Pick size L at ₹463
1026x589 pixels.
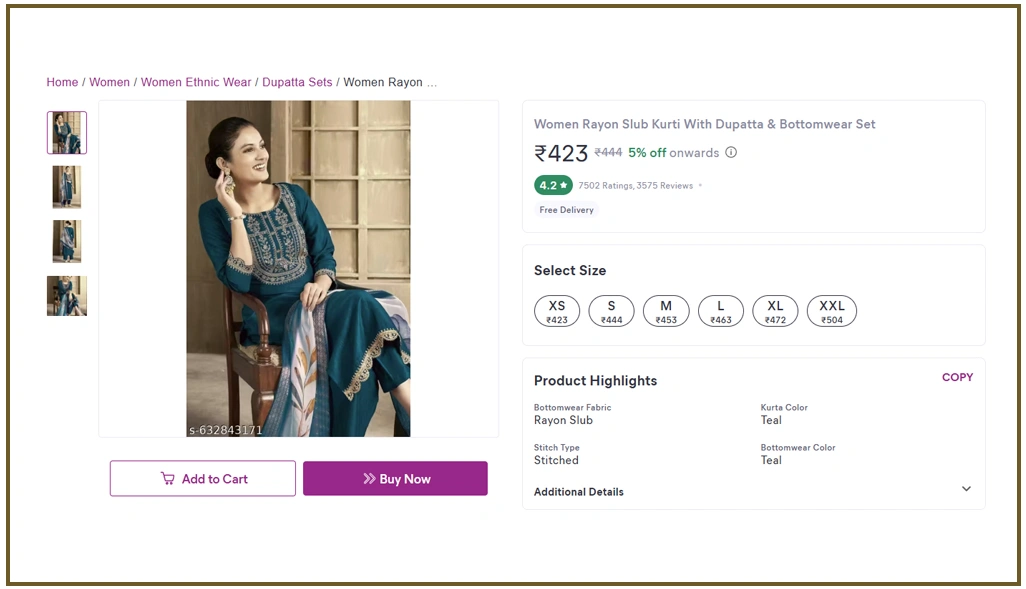(721, 311)
